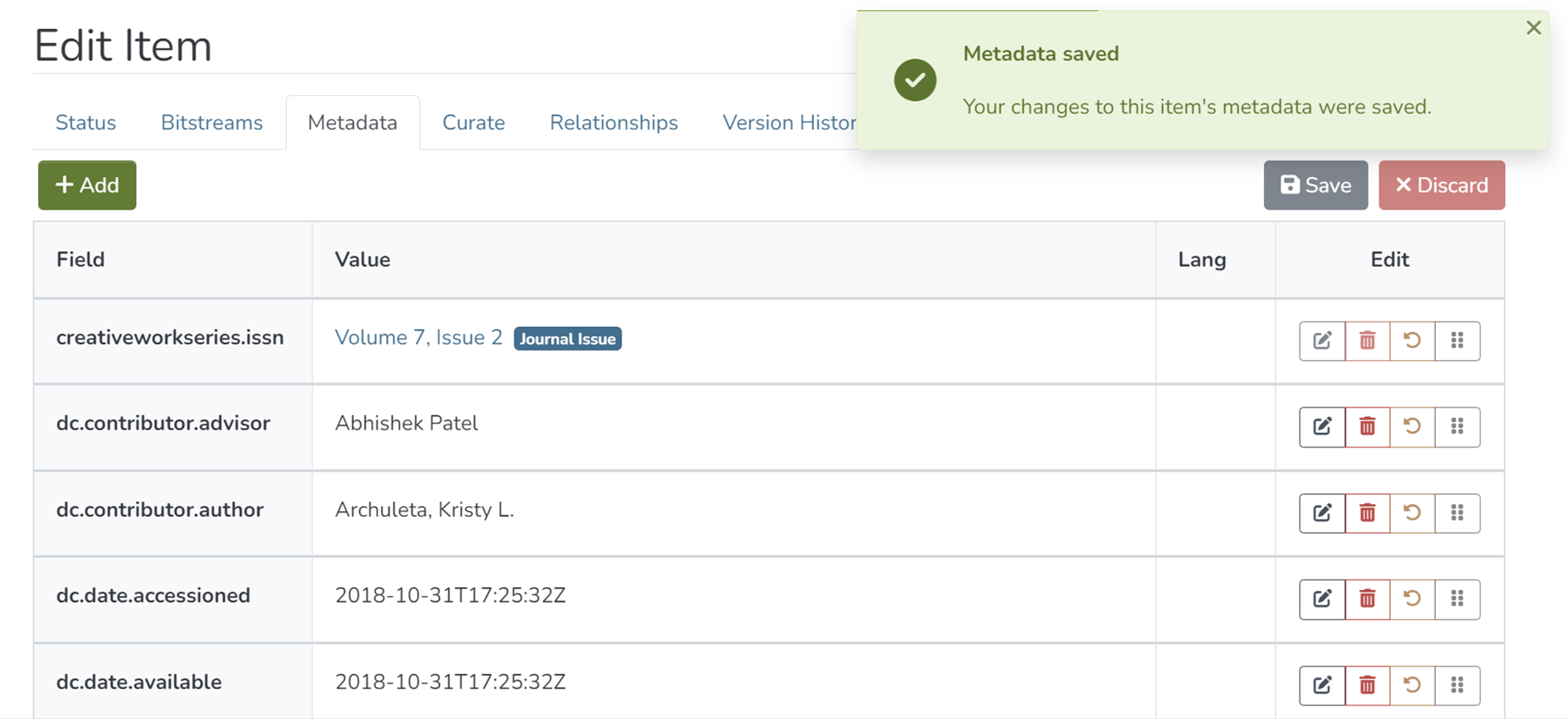This screenshot has height=719, width=1568.
Task: Undo changes for dc.date.accessioned row
Action: click(1412, 598)
